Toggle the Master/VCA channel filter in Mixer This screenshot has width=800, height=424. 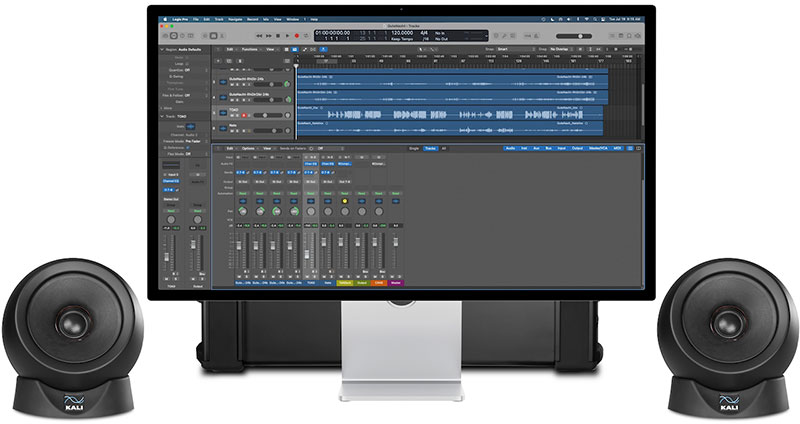pyautogui.click(x=598, y=148)
